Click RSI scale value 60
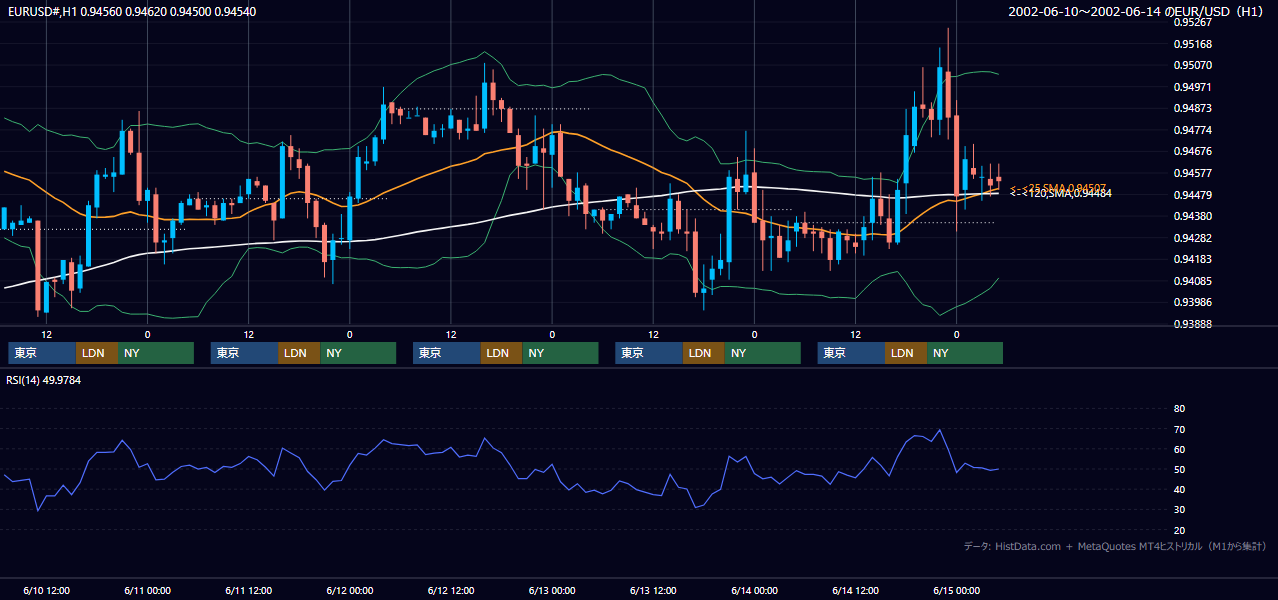The width and height of the screenshot is (1278, 600). (1179, 449)
